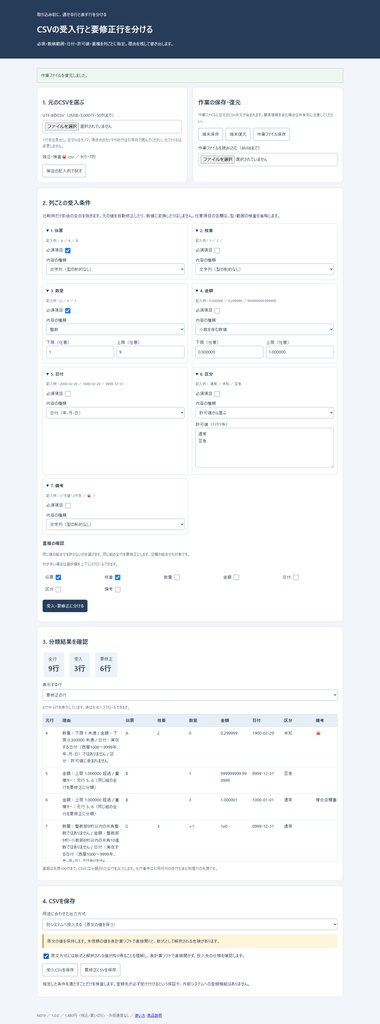Viewport: 380px width, 1024px height.
Task: Click the file chooser under 元のCSVを選ぶ
Action: coord(112,126)
